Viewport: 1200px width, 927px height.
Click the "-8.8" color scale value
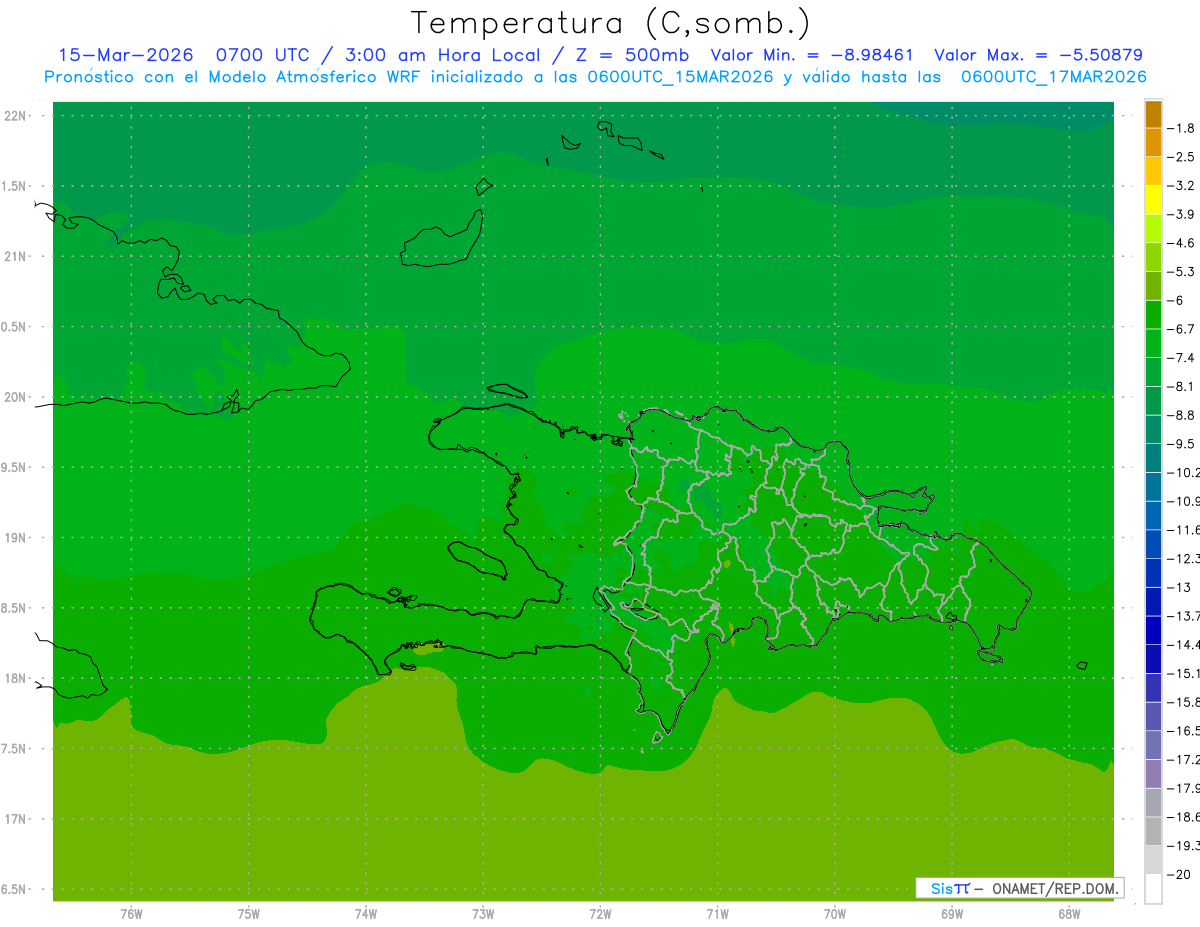tap(1182, 415)
